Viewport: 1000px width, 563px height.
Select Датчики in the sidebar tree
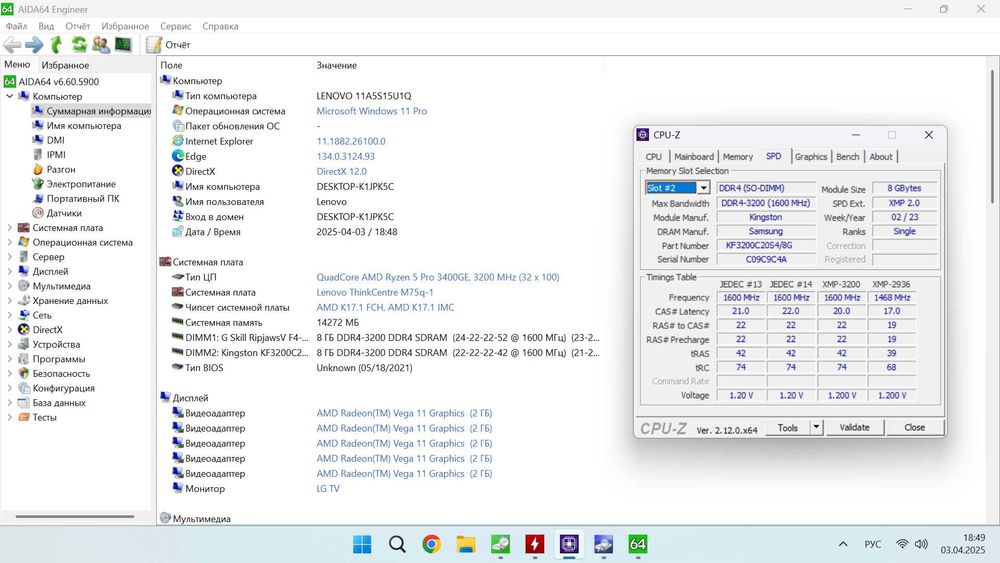pyautogui.click(x=64, y=213)
